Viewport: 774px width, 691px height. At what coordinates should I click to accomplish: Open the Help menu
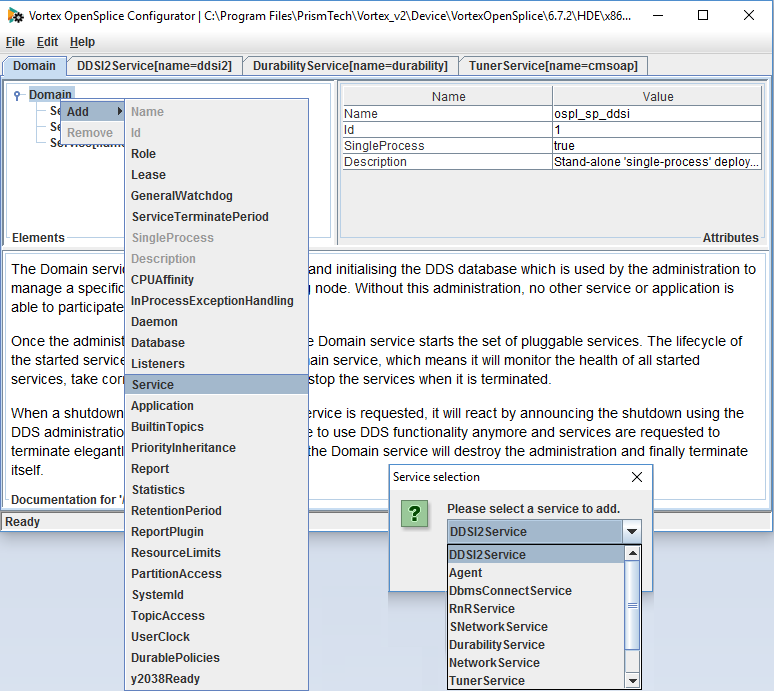82,42
